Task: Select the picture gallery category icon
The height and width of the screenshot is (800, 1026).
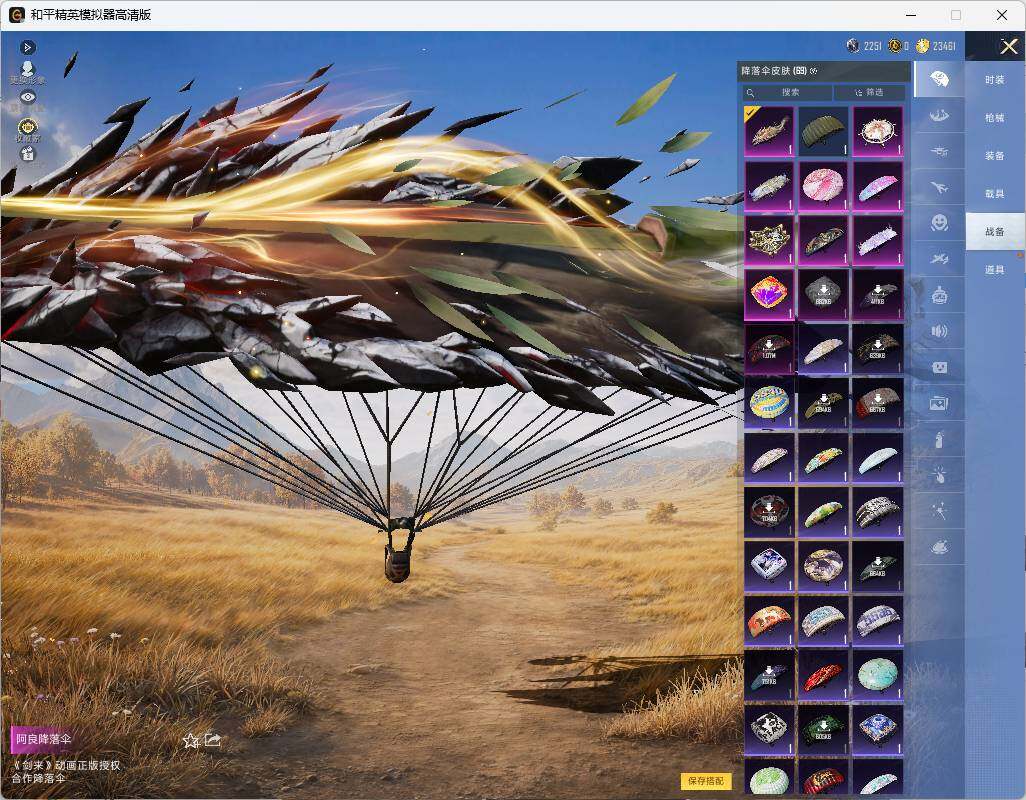Action: tap(939, 403)
